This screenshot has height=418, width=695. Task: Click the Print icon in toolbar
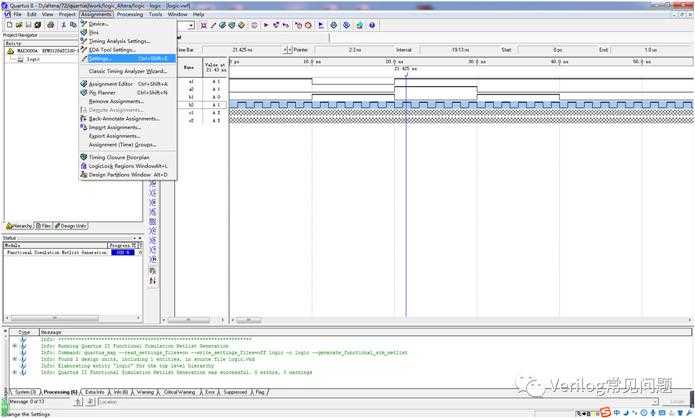pyautogui.click(x=51, y=25)
